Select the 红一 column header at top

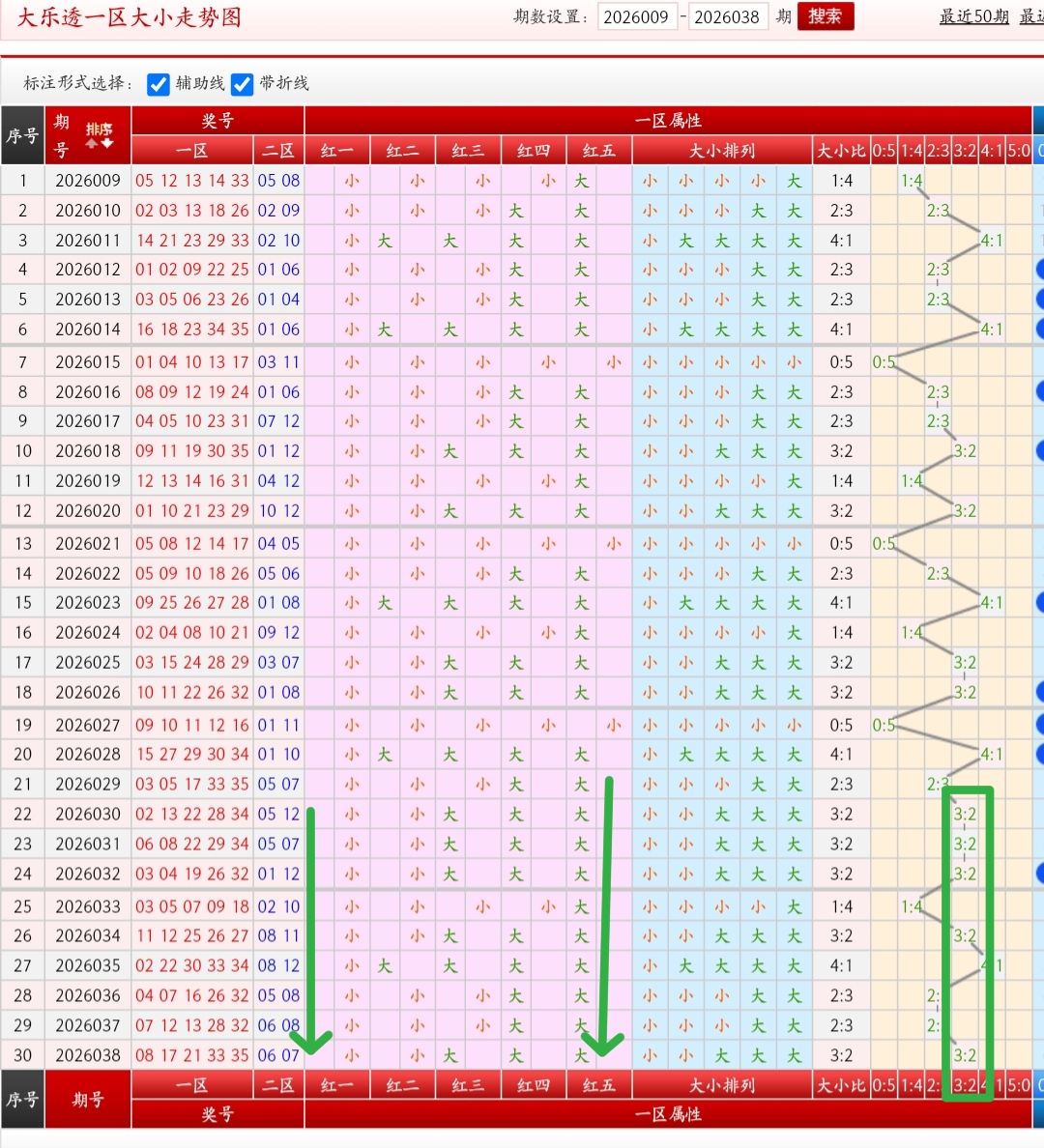point(337,151)
